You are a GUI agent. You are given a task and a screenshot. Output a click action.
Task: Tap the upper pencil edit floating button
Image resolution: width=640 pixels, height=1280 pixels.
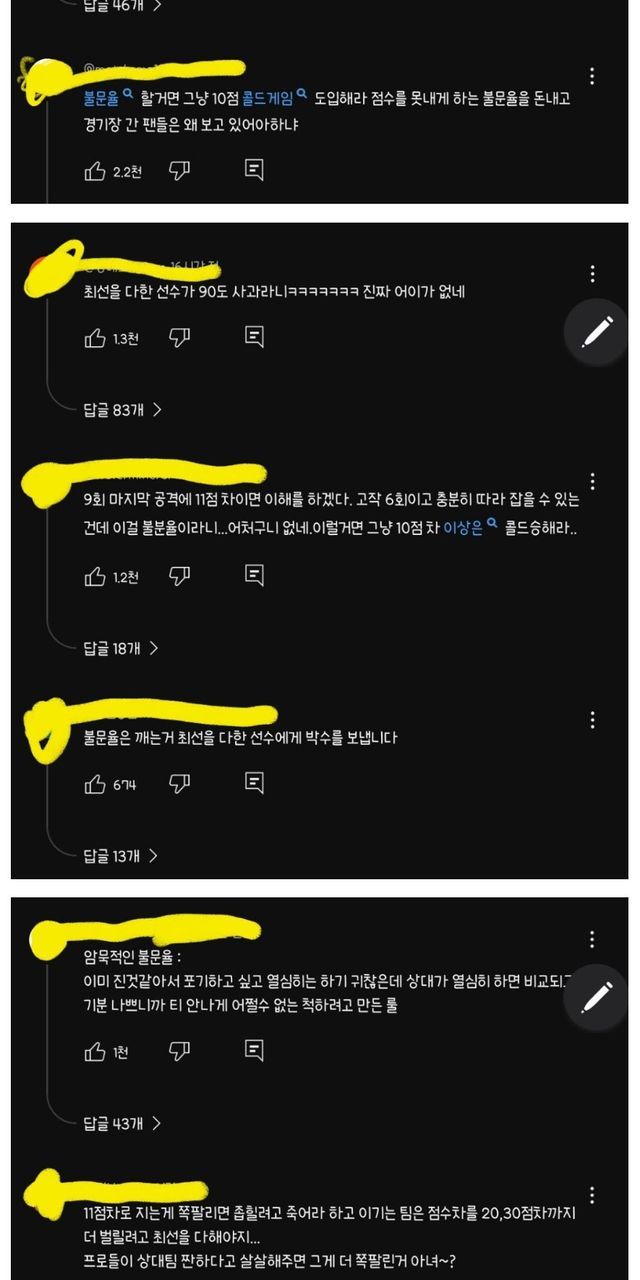click(597, 330)
